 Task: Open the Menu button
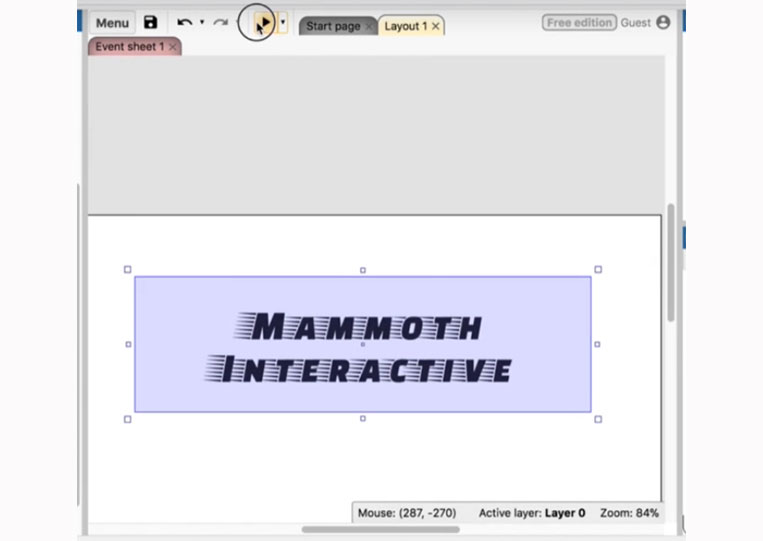[x=112, y=23]
